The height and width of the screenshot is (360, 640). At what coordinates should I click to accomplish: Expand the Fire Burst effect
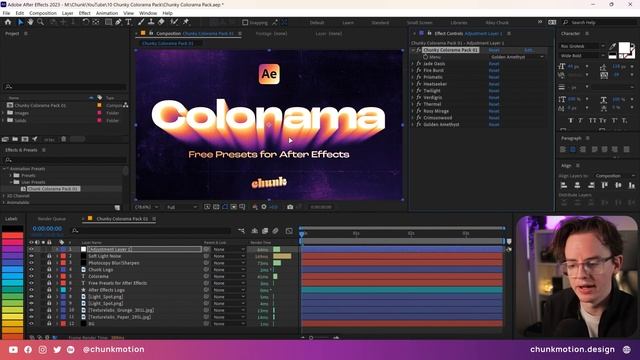click(413, 70)
